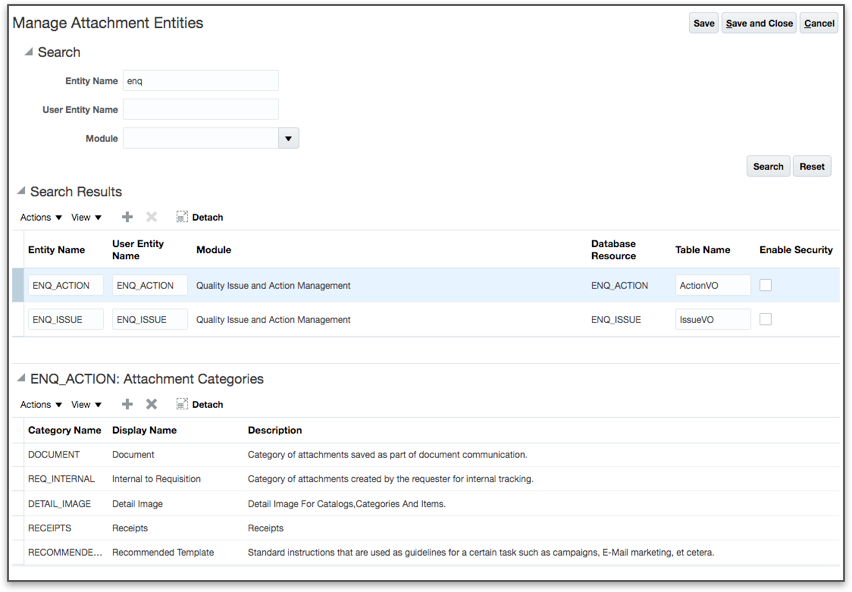Screen dimensions: 852x592
Task: Click the Save and Close button
Action: pyautogui.click(x=759, y=23)
